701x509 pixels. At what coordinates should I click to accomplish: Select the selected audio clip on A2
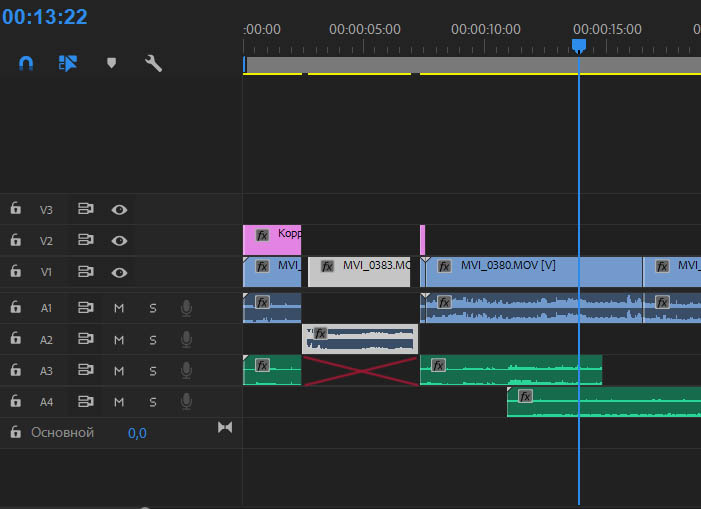[x=360, y=339]
